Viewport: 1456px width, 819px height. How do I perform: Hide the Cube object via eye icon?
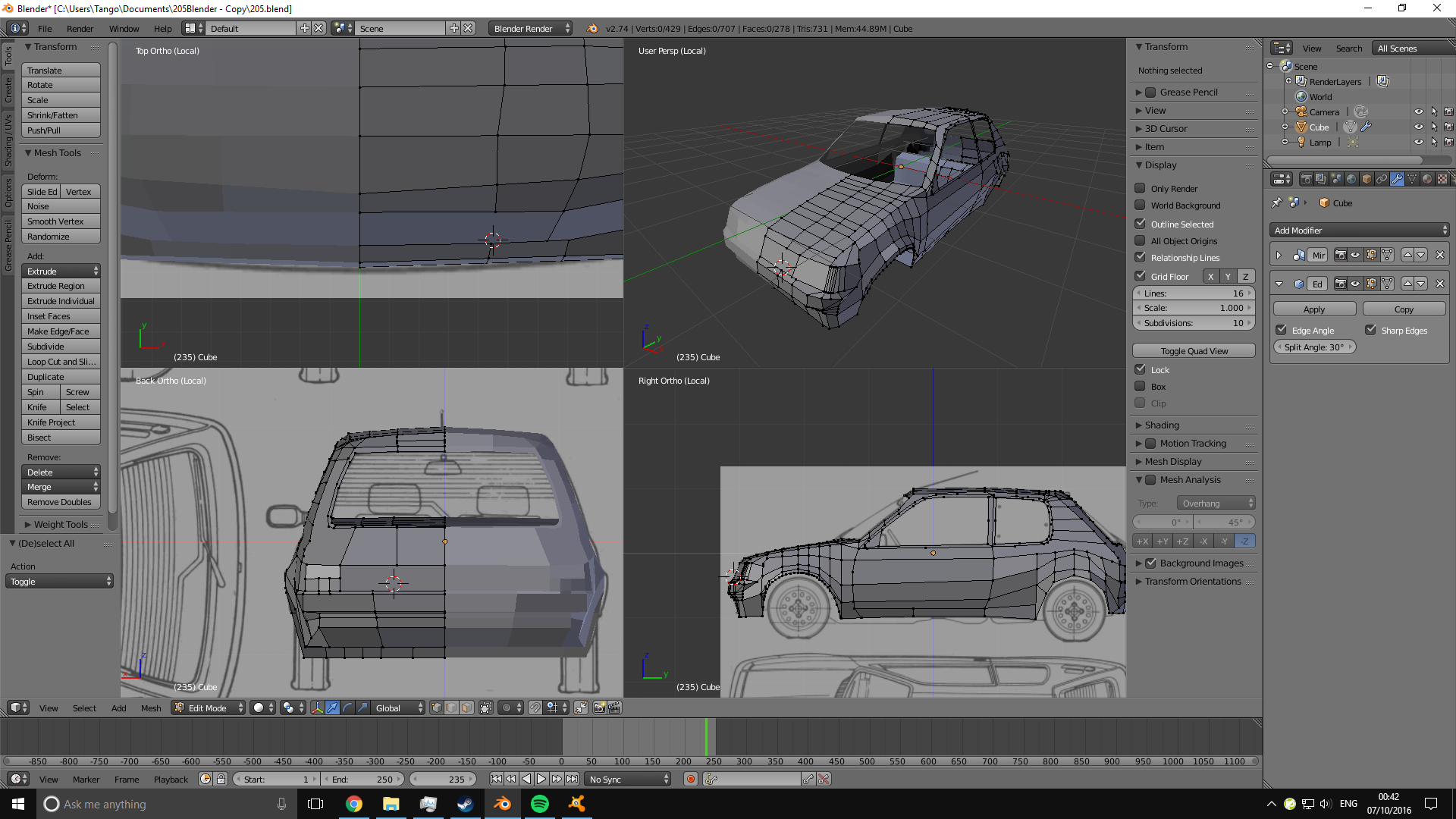(1418, 127)
